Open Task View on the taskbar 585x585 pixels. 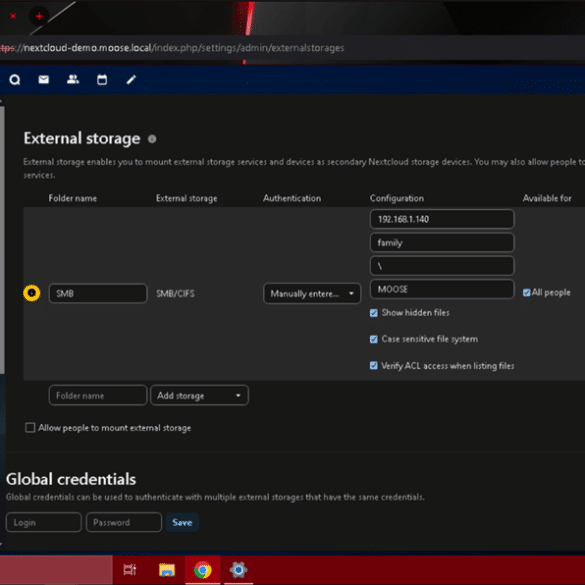click(129, 570)
